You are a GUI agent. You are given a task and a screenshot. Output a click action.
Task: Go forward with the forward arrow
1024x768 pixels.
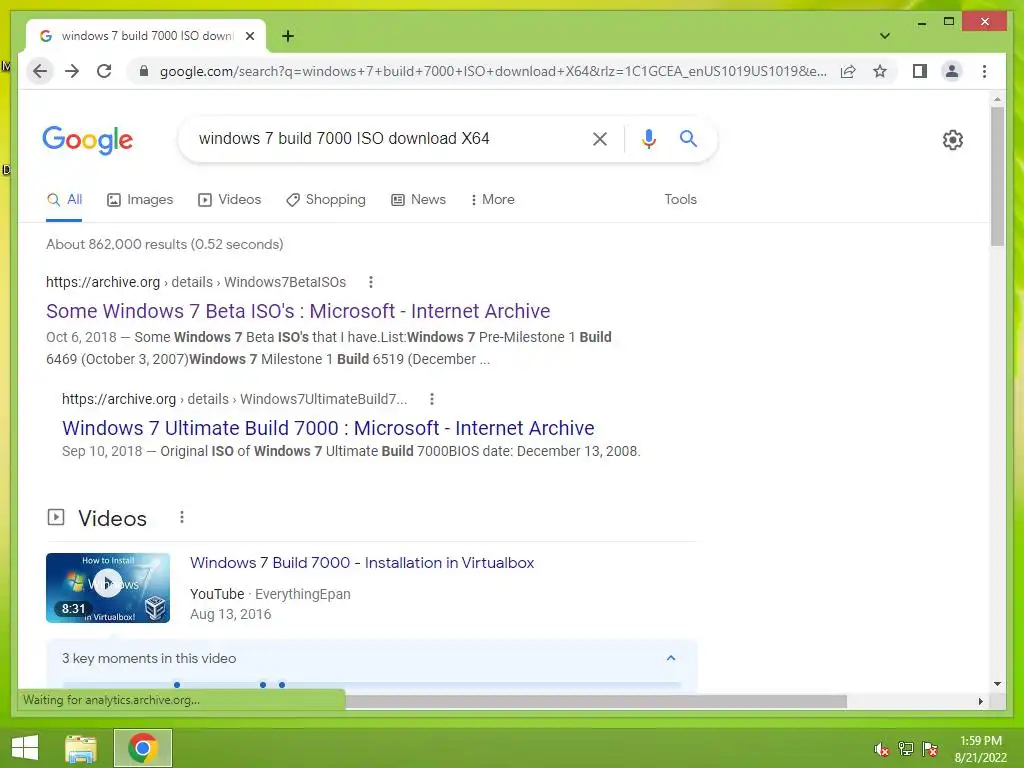coord(72,71)
